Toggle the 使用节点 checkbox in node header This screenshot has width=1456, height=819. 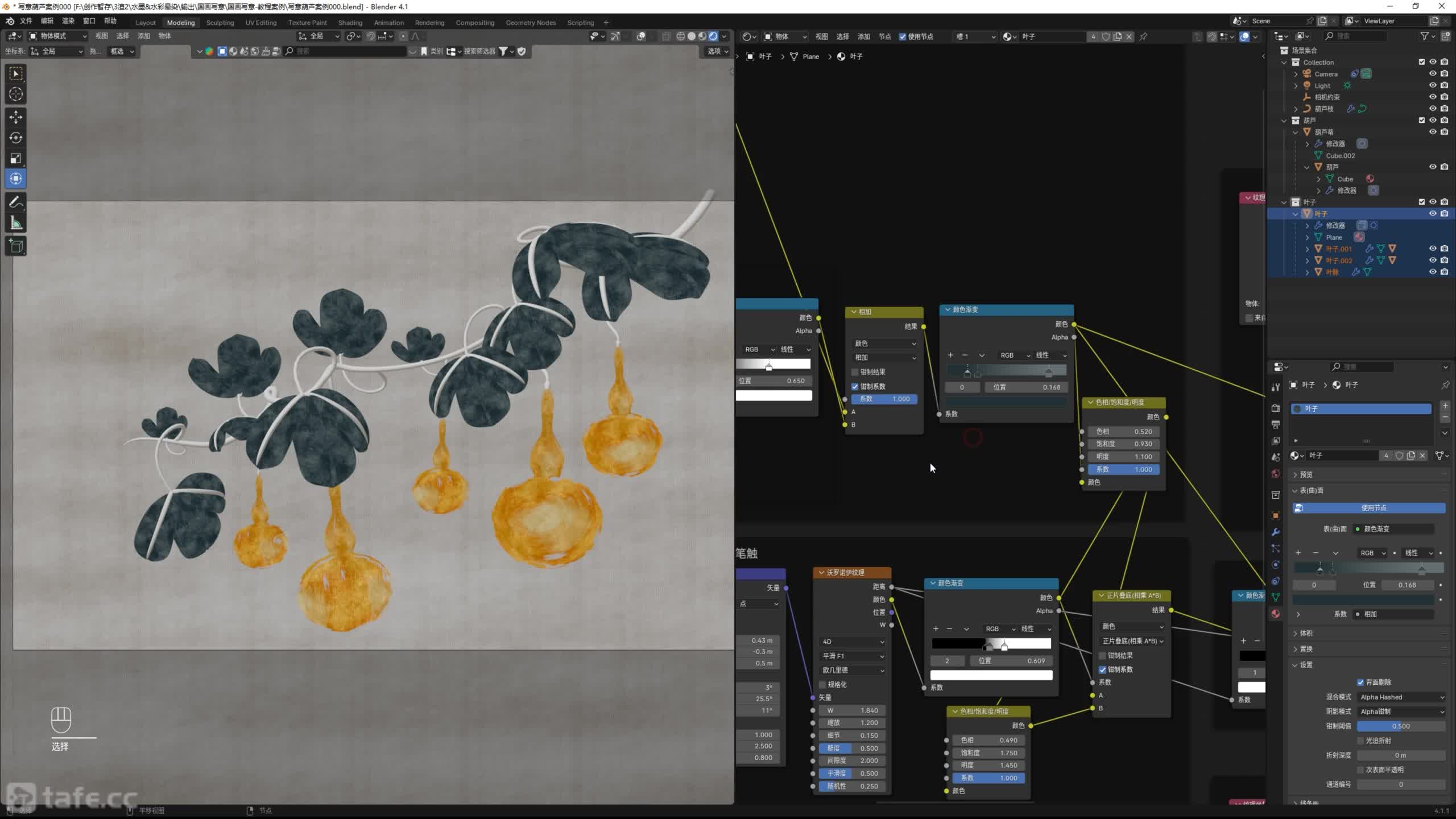pos(903,36)
